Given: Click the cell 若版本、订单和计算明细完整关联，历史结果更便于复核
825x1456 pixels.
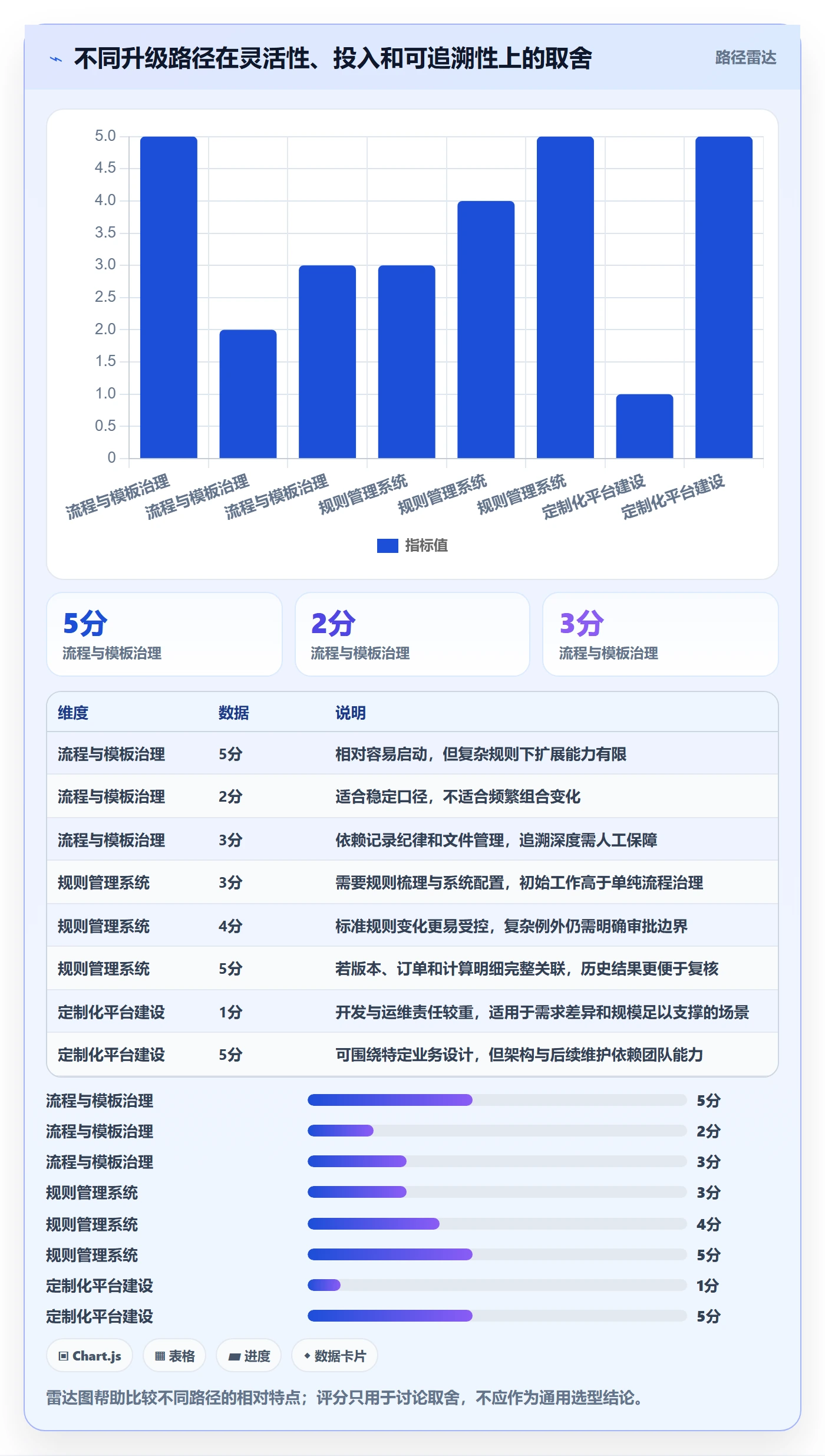Looking at the screenshot, I should pos(527,969).
